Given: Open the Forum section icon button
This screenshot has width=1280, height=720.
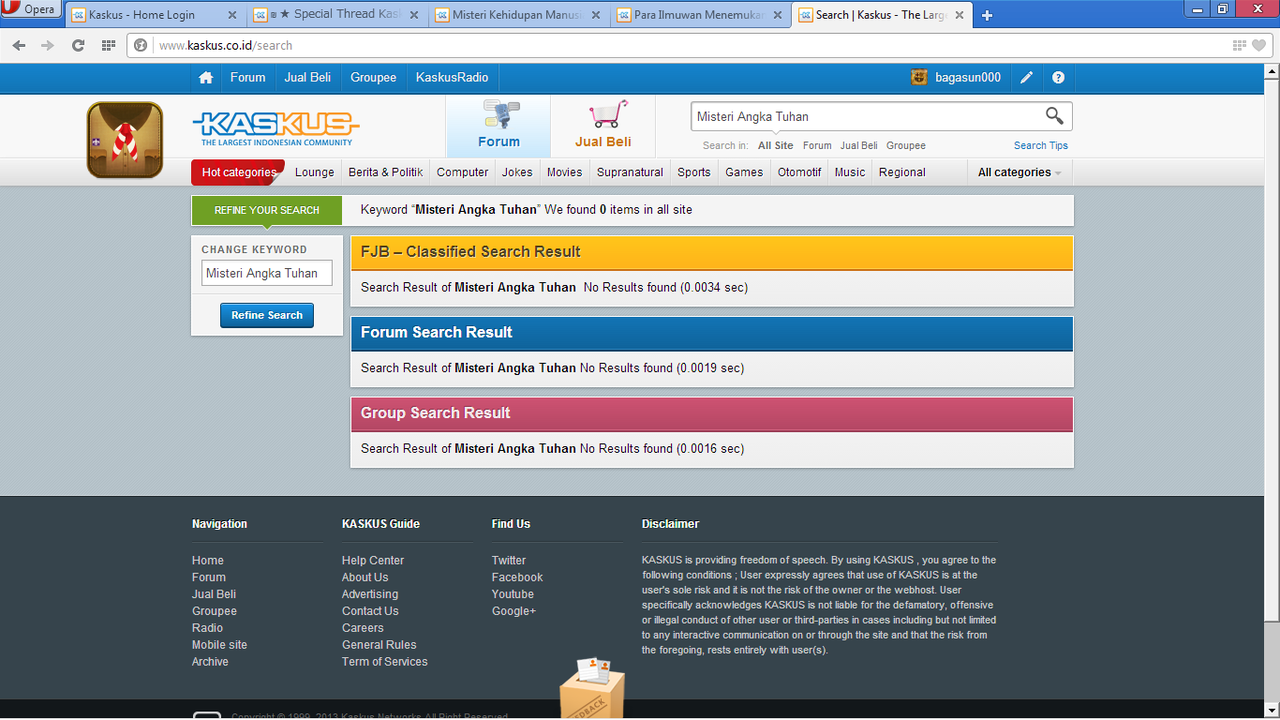Looking at the screenshot, I should point(498,125).
